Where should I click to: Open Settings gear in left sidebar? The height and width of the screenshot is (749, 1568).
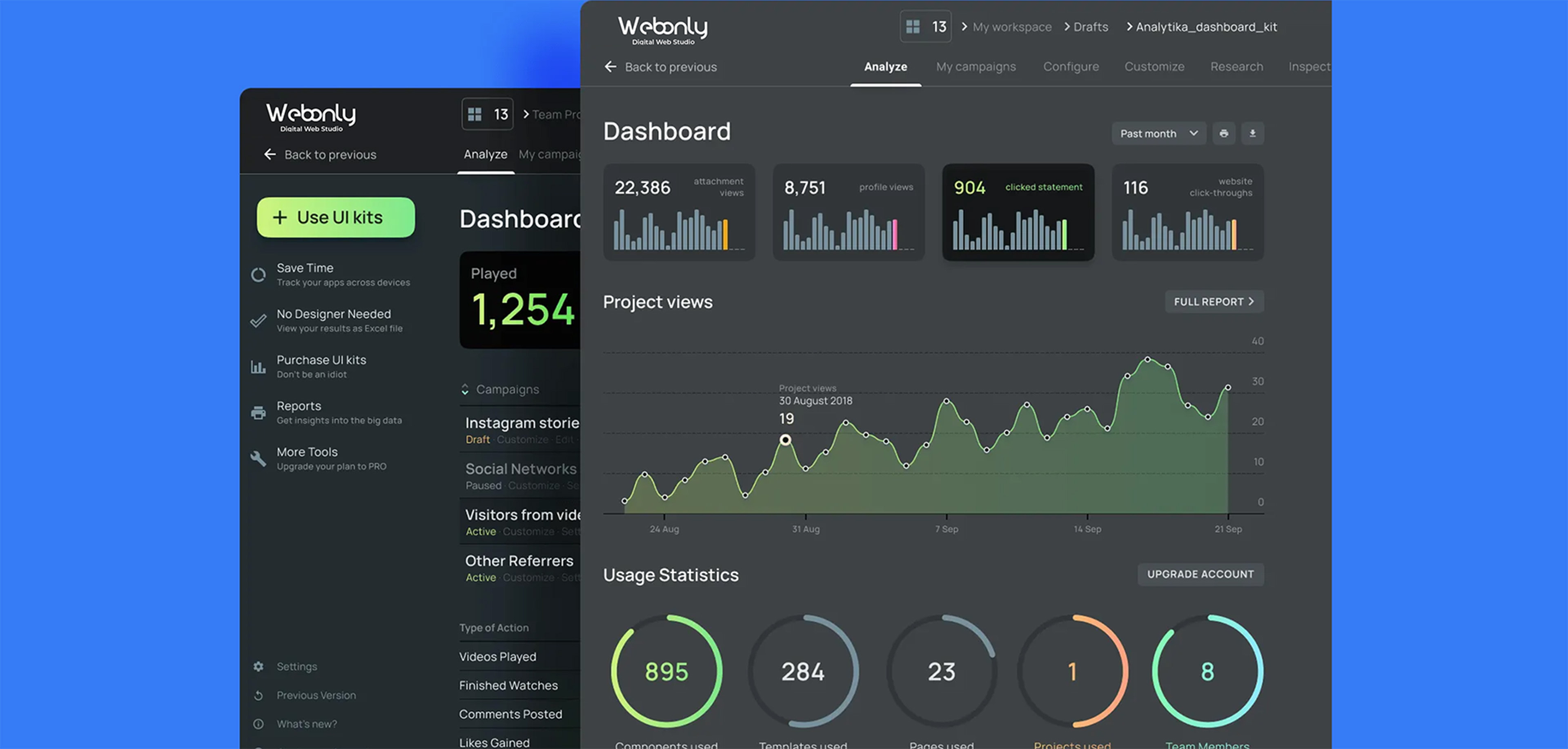click(259, 667)
